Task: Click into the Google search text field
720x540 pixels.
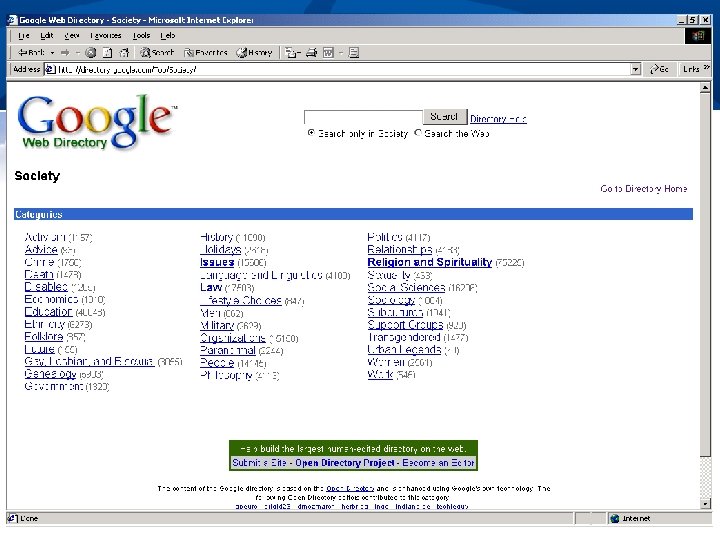Action: pyautogui.click(x=363, y=117)
